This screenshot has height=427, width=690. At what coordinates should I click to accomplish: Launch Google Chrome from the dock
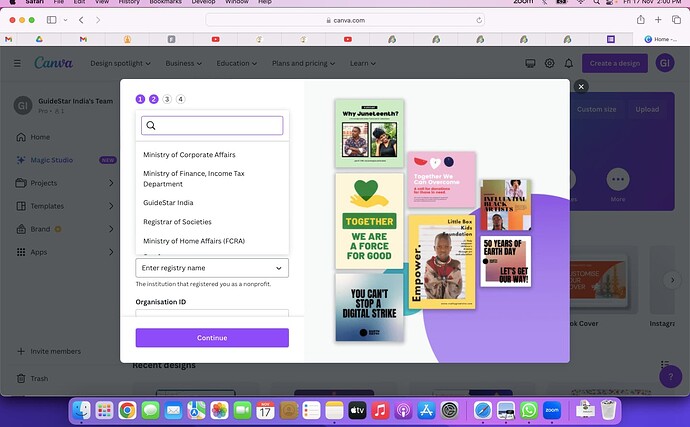(x=127, y=411)
